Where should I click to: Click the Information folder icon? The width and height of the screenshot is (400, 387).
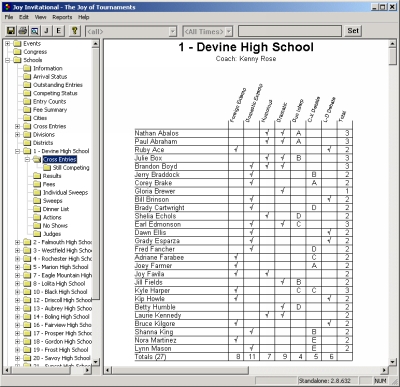[27, 68]
